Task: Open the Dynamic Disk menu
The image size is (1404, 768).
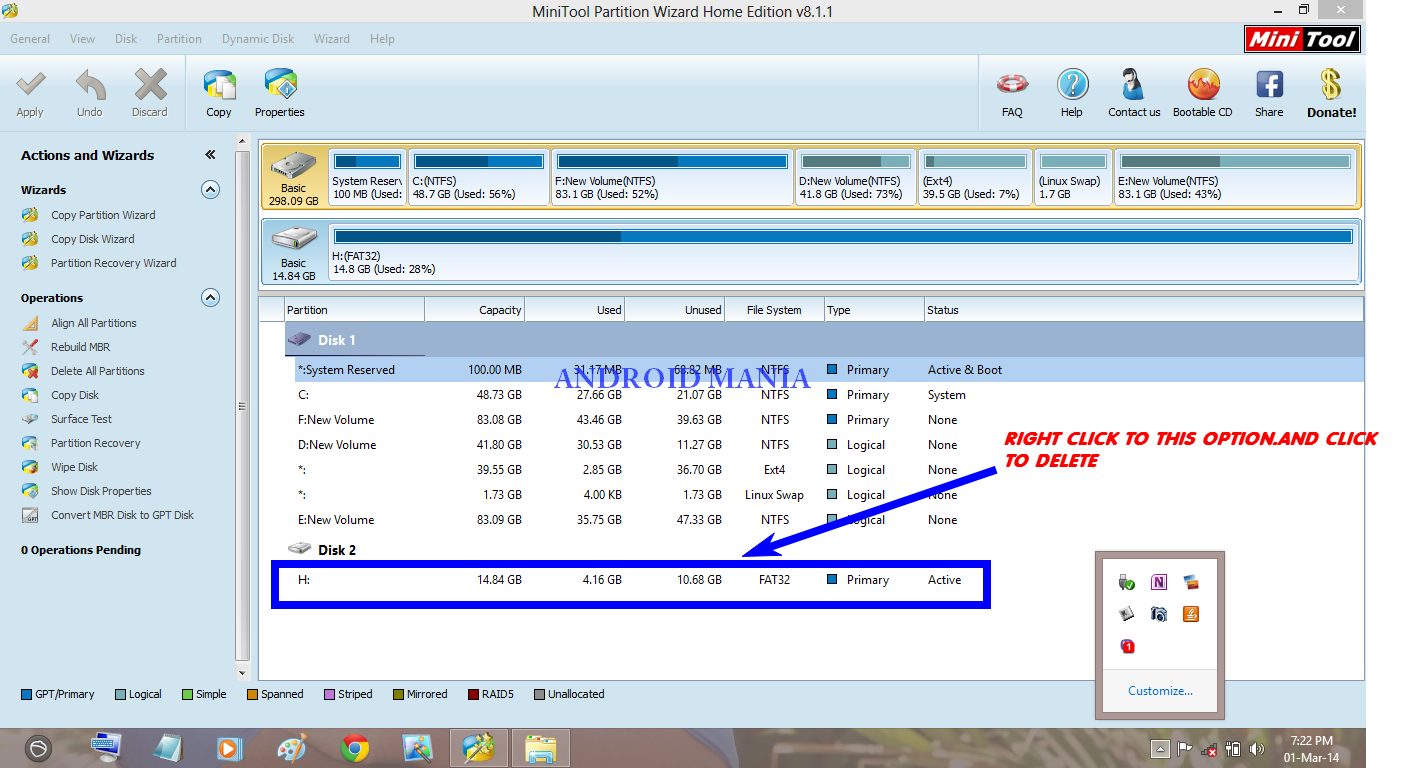Action: point(257,38)
